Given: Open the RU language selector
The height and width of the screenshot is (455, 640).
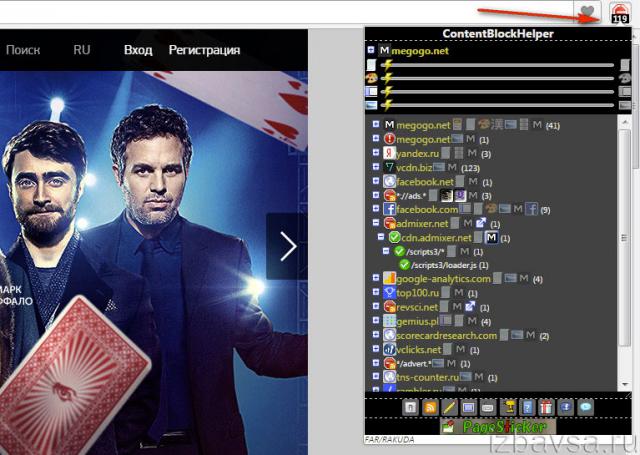Looking at the screenshot, I should [82, 50].
